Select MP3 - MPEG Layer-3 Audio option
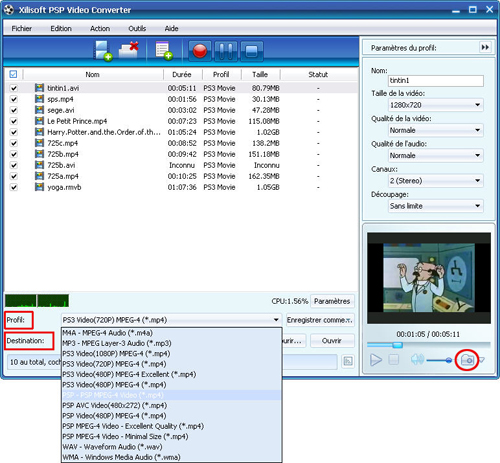500x463 pixels. coord(172,343)
